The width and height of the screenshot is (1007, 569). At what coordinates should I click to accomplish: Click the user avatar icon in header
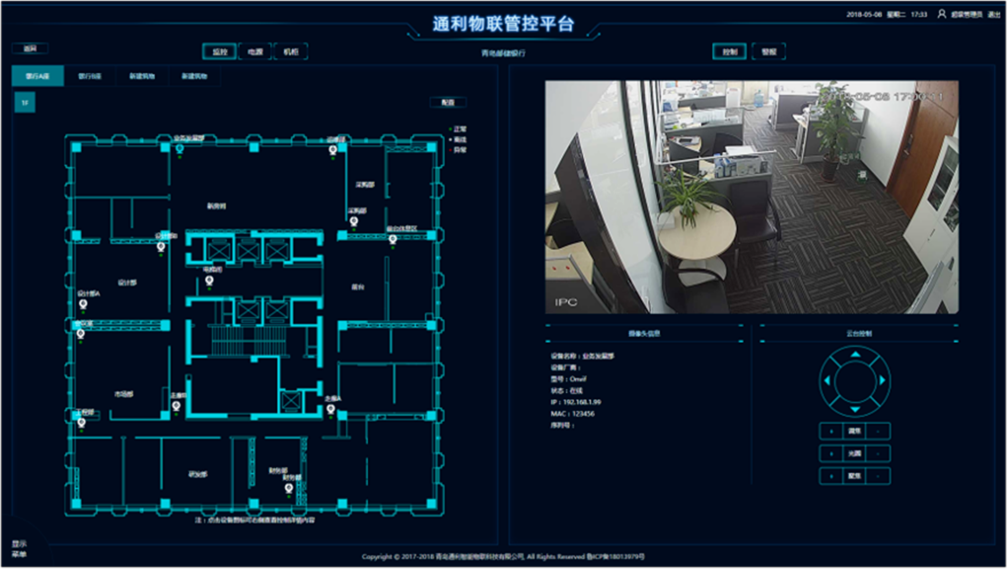click(x=941, y=15)
